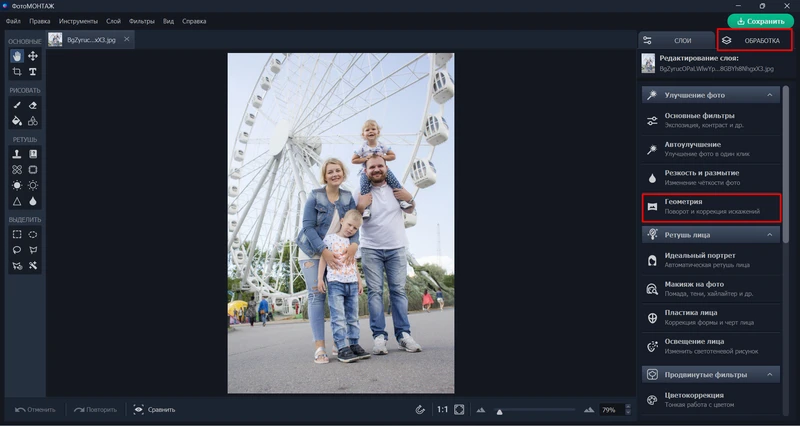Select the Move tool with four arrows
This screenshot has height=426, width=800.
coord(33,56)
